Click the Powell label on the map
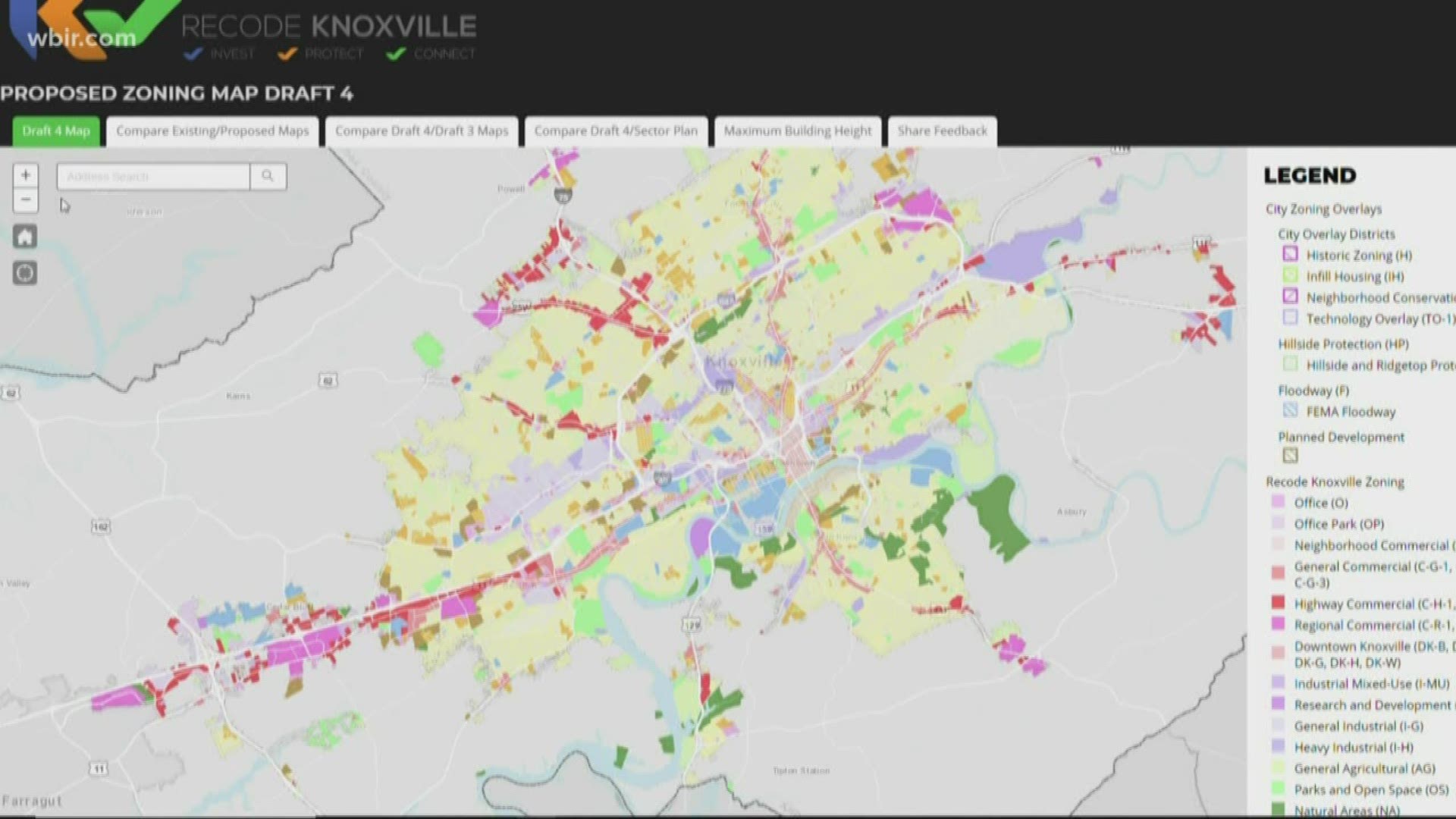 pyautogui.click(x=511, y=188)
